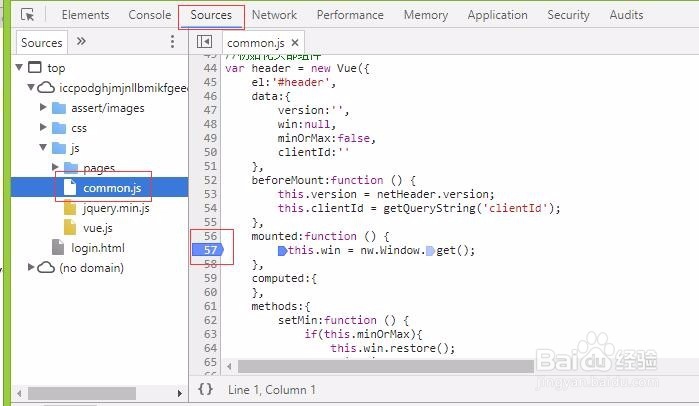This screenshot has height=406, width=699.
Task: Select the css folder icon
Action: point(59,128)
